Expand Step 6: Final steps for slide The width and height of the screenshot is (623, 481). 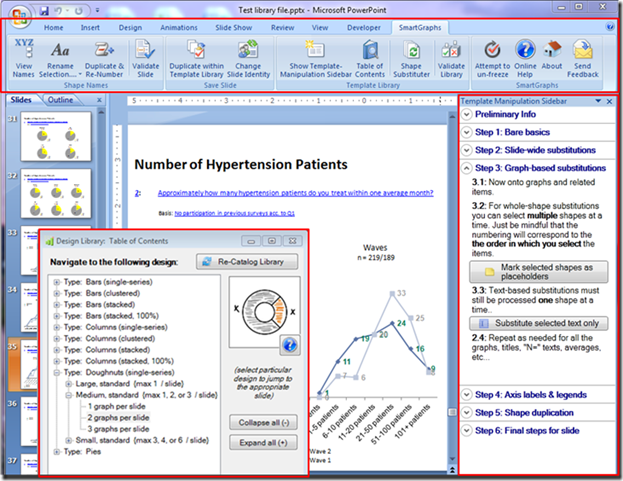click(466, 431)
